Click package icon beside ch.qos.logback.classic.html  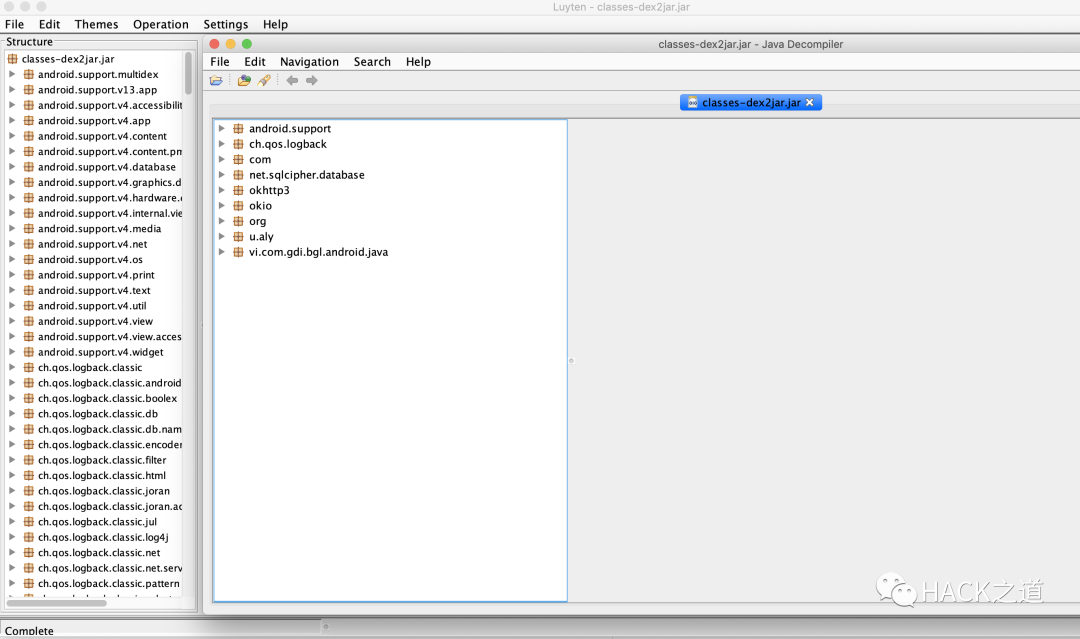point(28,475)
